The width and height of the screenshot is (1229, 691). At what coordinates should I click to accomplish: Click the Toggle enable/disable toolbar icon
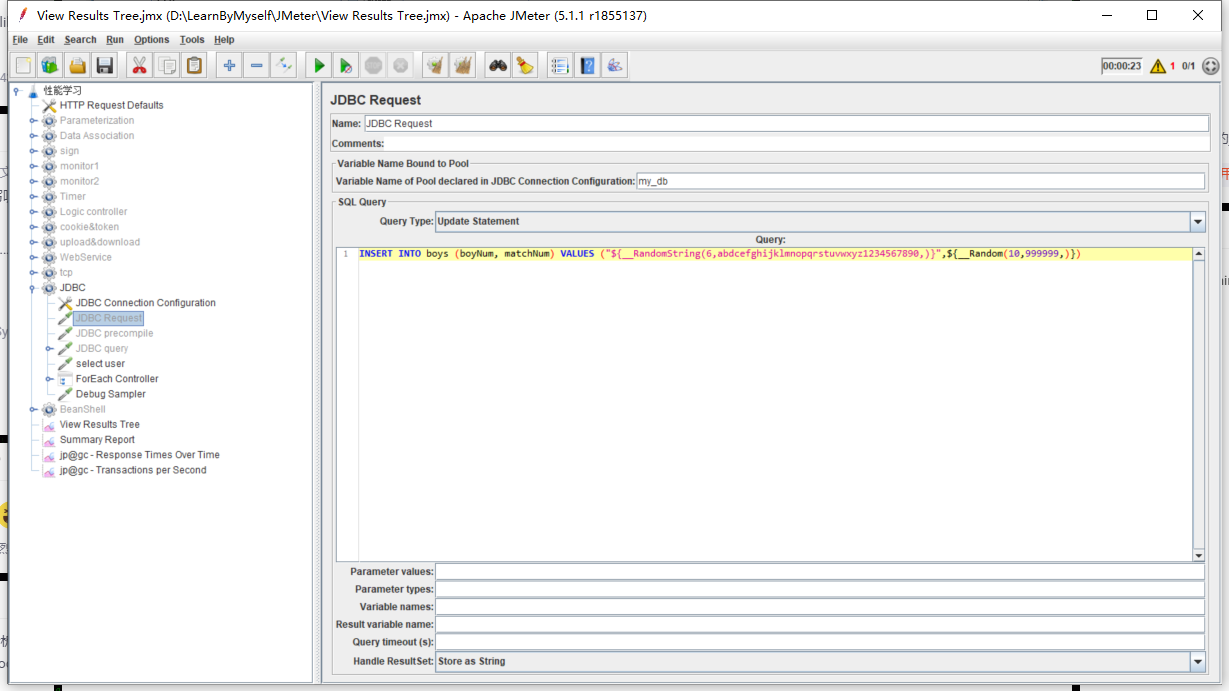coord(284,66)
